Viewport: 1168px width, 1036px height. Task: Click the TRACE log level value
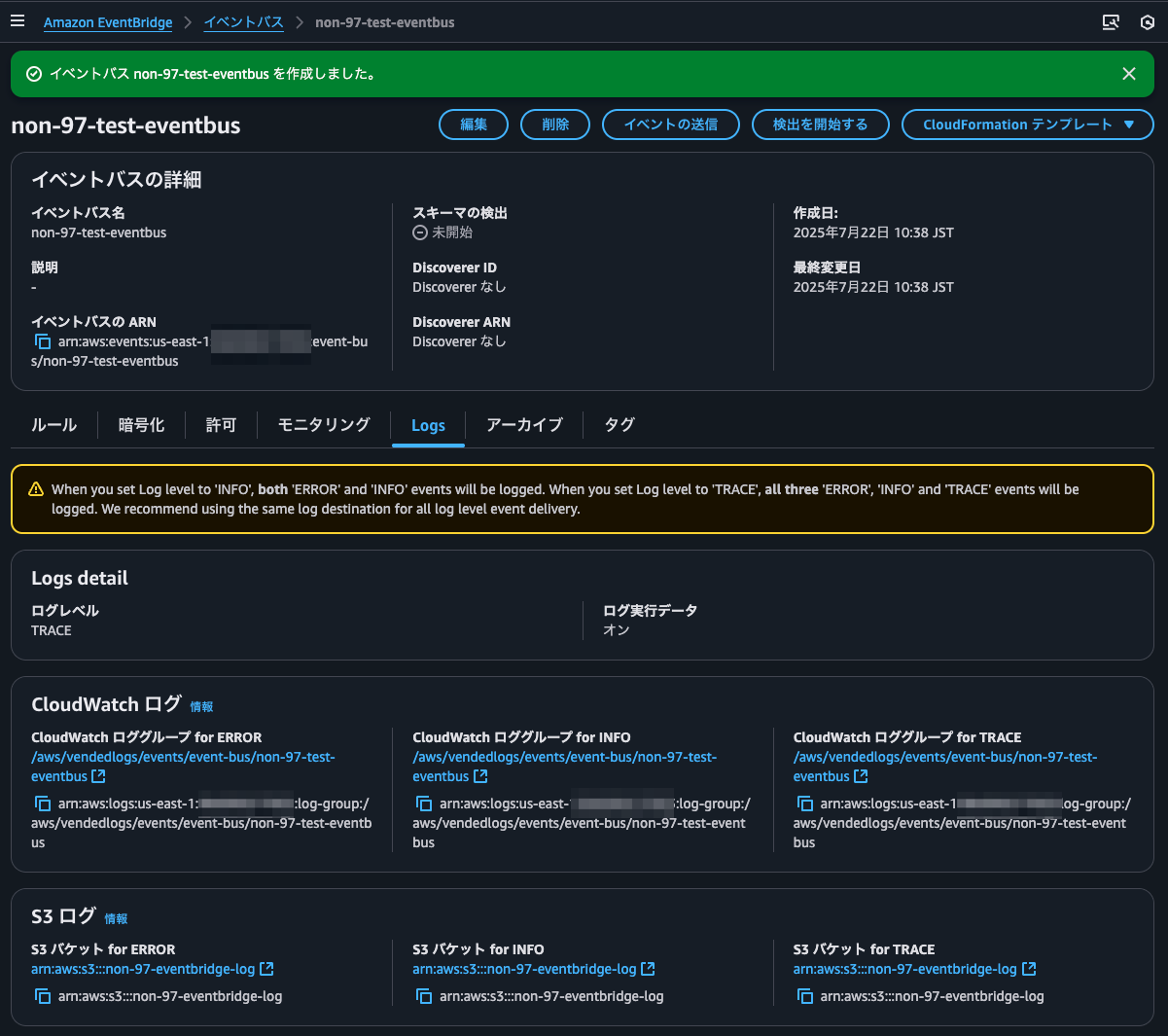pyautogui.click(x=52, y=630)
